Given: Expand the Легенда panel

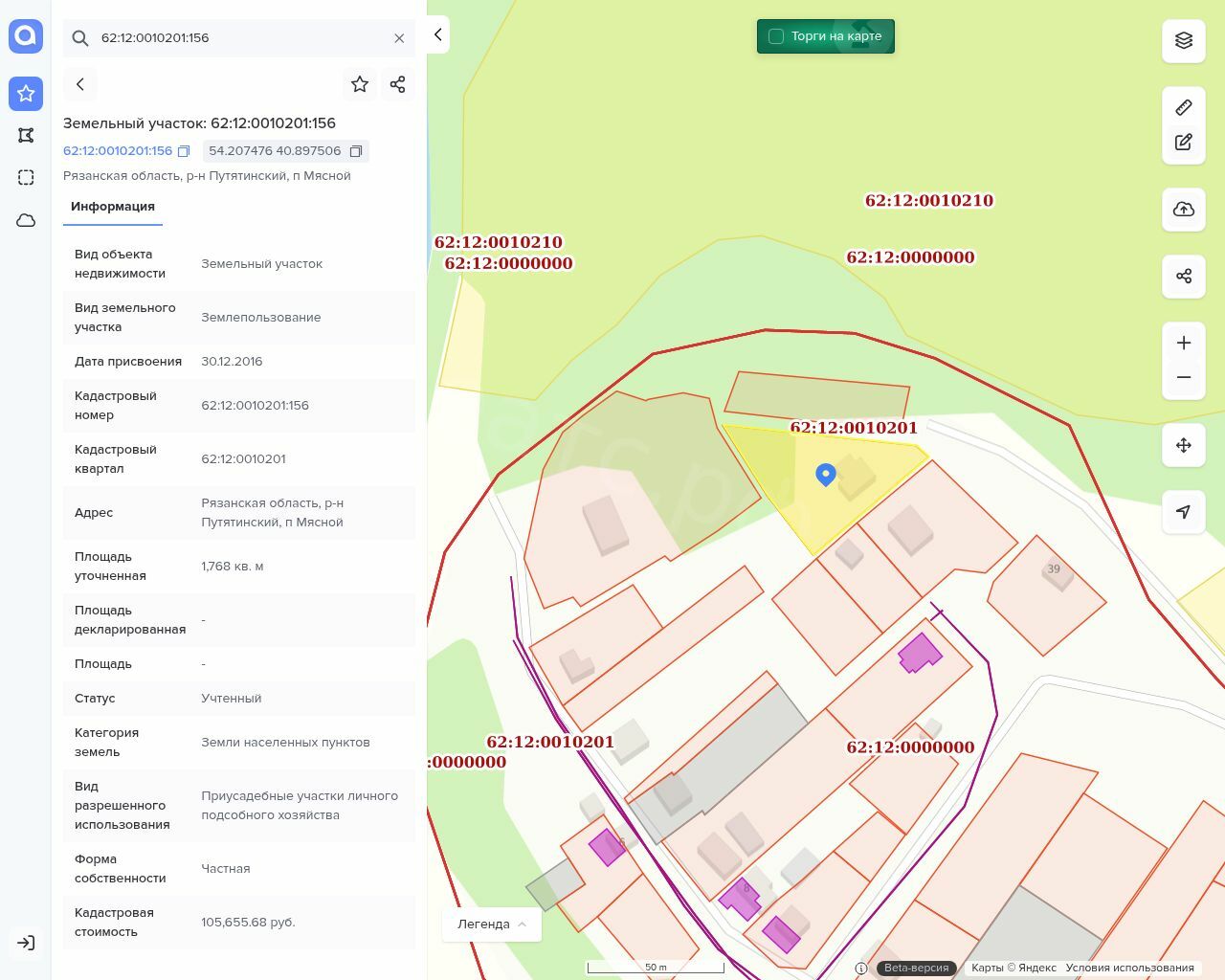Looking at the screenshot, I should tap(492, 924).
